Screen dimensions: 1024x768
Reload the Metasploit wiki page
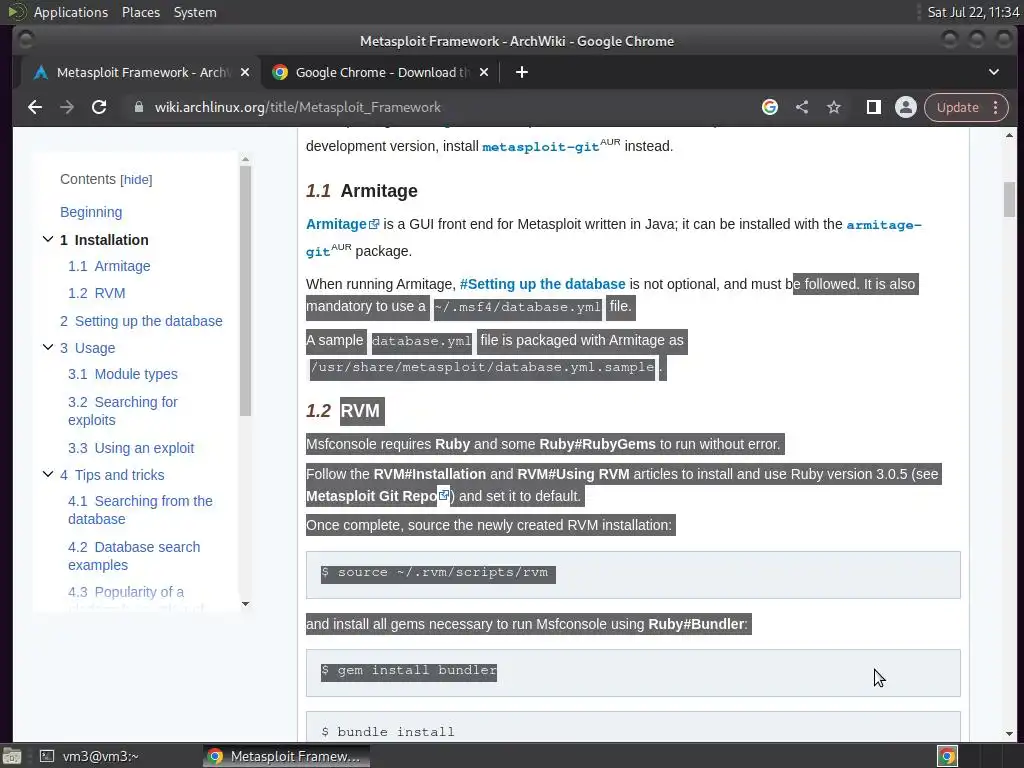(99, 107)
